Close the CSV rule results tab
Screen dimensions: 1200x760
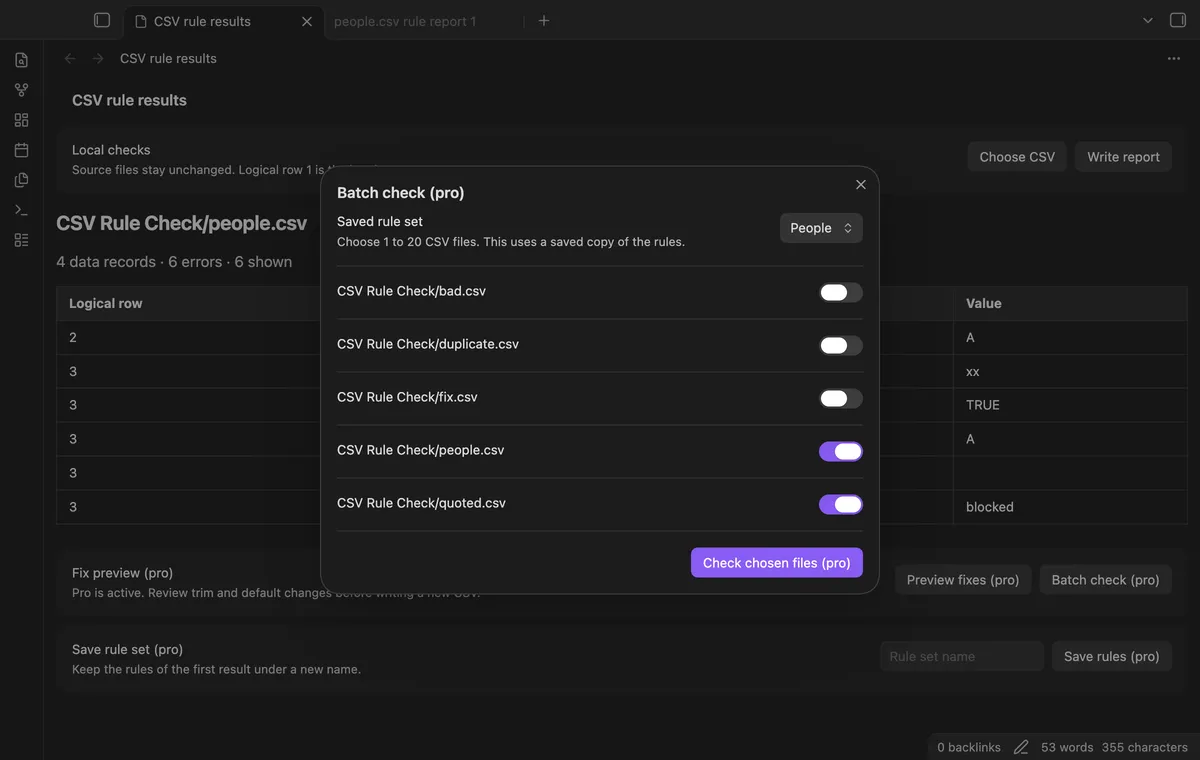pos(307,21)
